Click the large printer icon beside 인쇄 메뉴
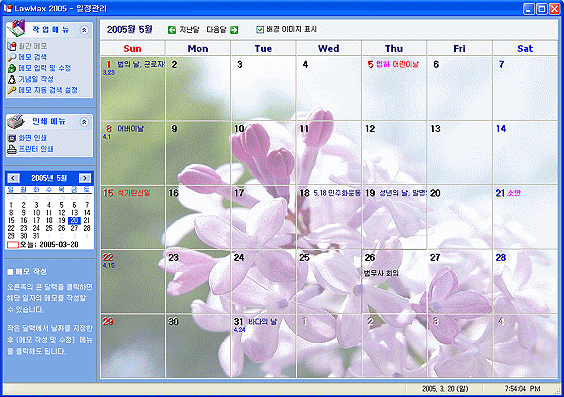Viewport: 564px width, 397px height. (x=16, y=122)
